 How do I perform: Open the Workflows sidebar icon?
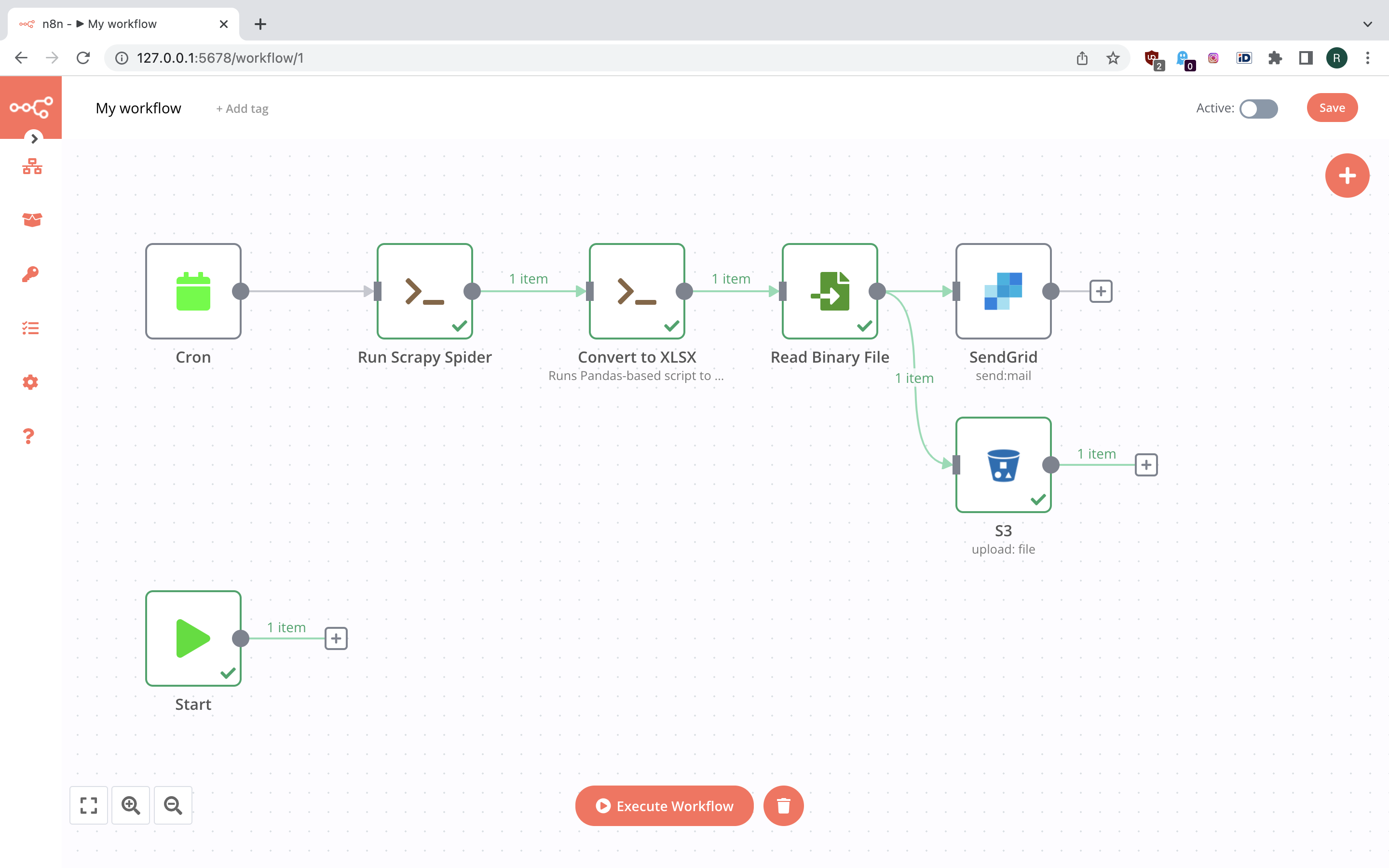31,166
